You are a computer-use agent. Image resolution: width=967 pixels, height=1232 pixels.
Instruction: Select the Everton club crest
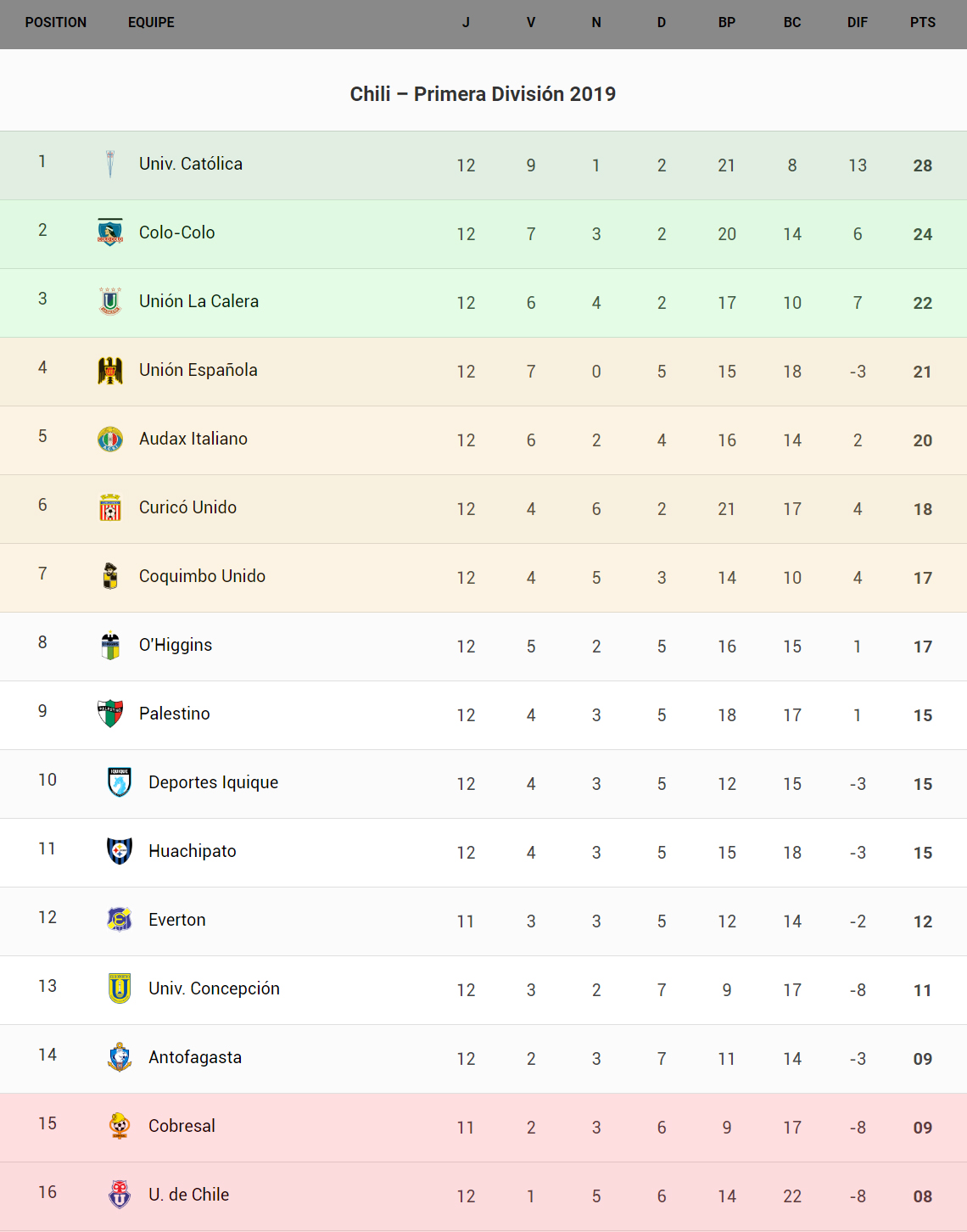120,920
